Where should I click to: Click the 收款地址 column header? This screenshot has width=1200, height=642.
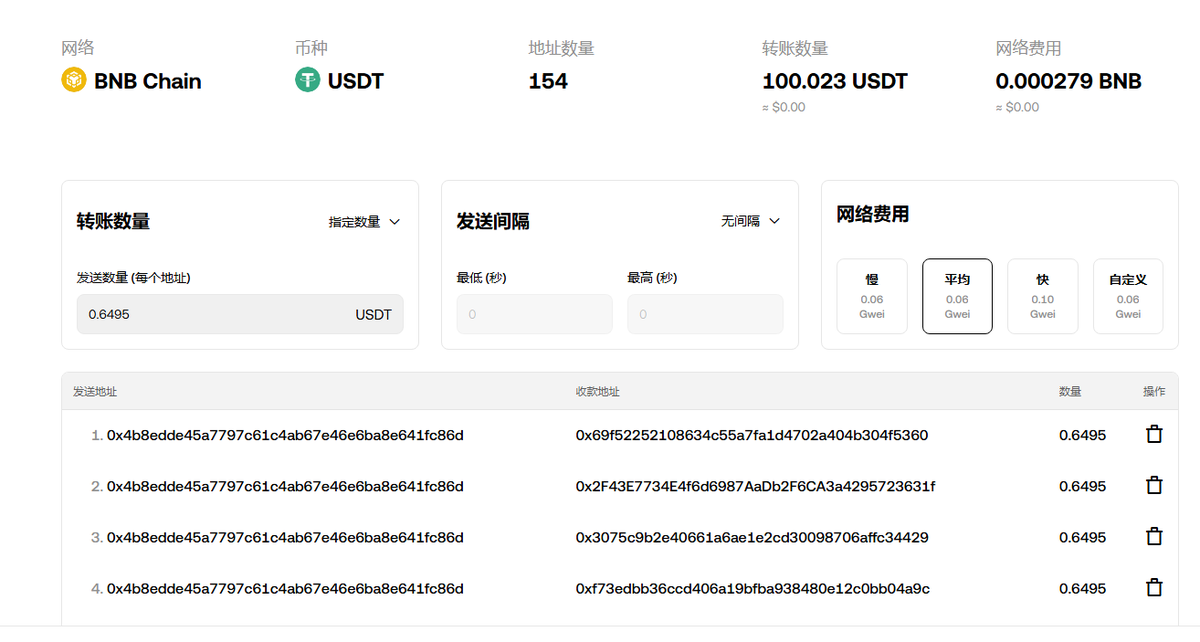click(598, 392)
